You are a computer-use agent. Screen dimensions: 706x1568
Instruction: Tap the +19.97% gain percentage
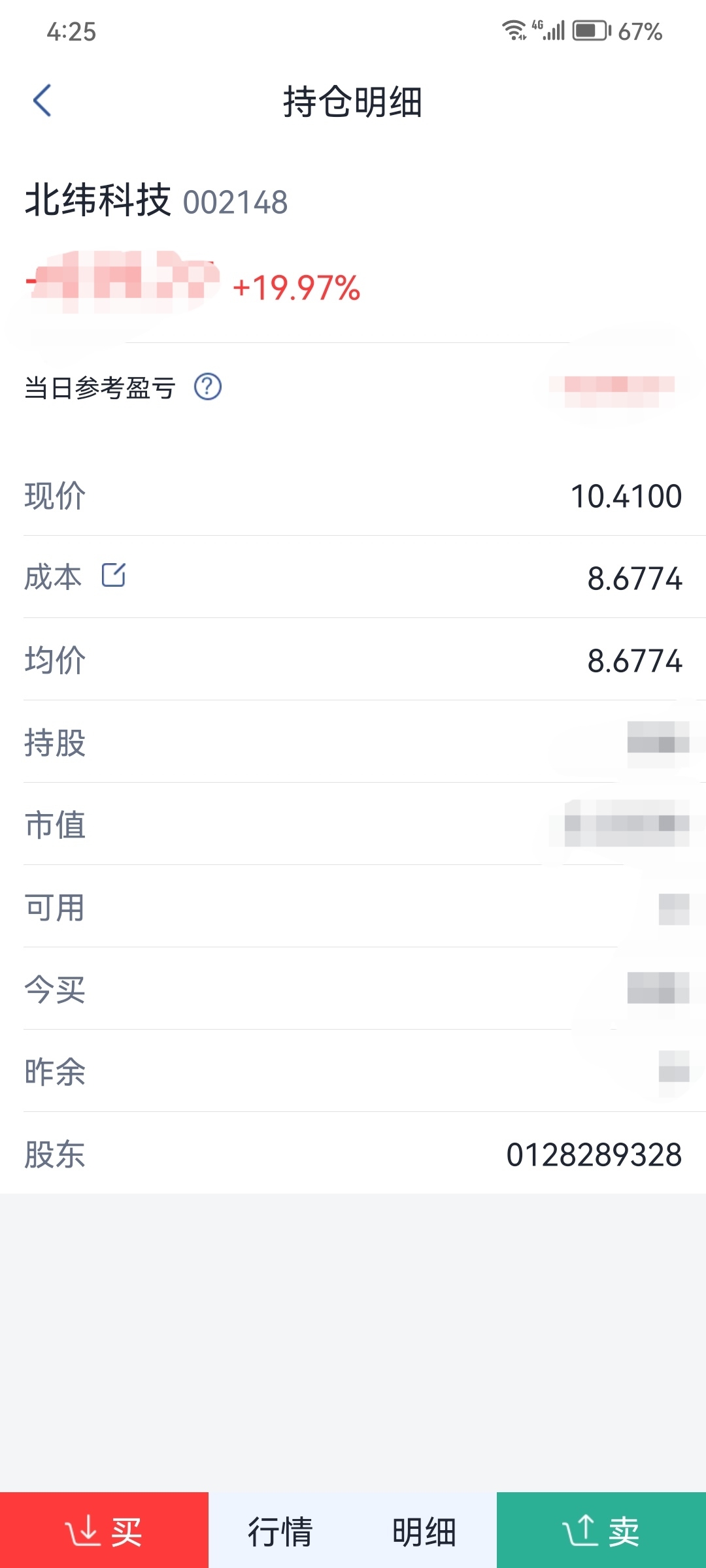tap(297, 288)
